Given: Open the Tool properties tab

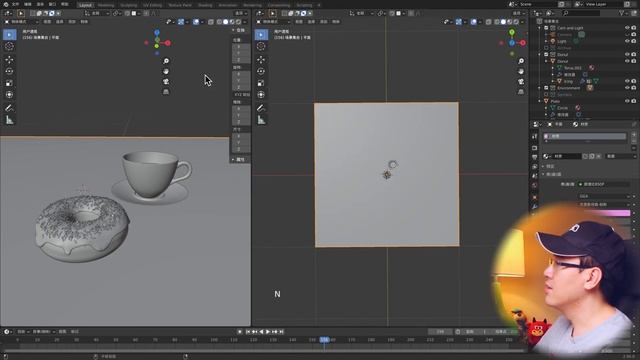Looking at the screenshot, I should [x=535, y=137].
